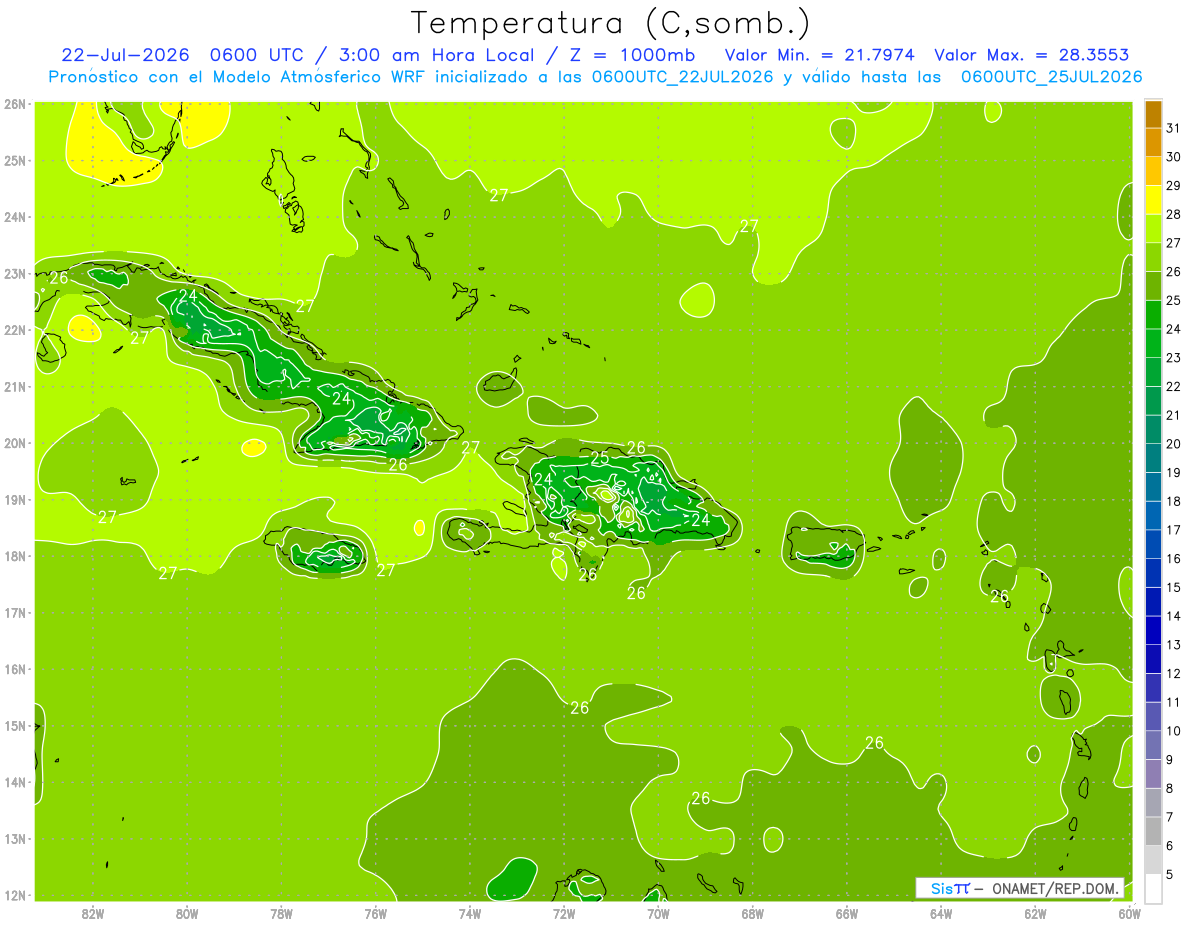Click the 72W longitude axis label

[x=564, y=913]
